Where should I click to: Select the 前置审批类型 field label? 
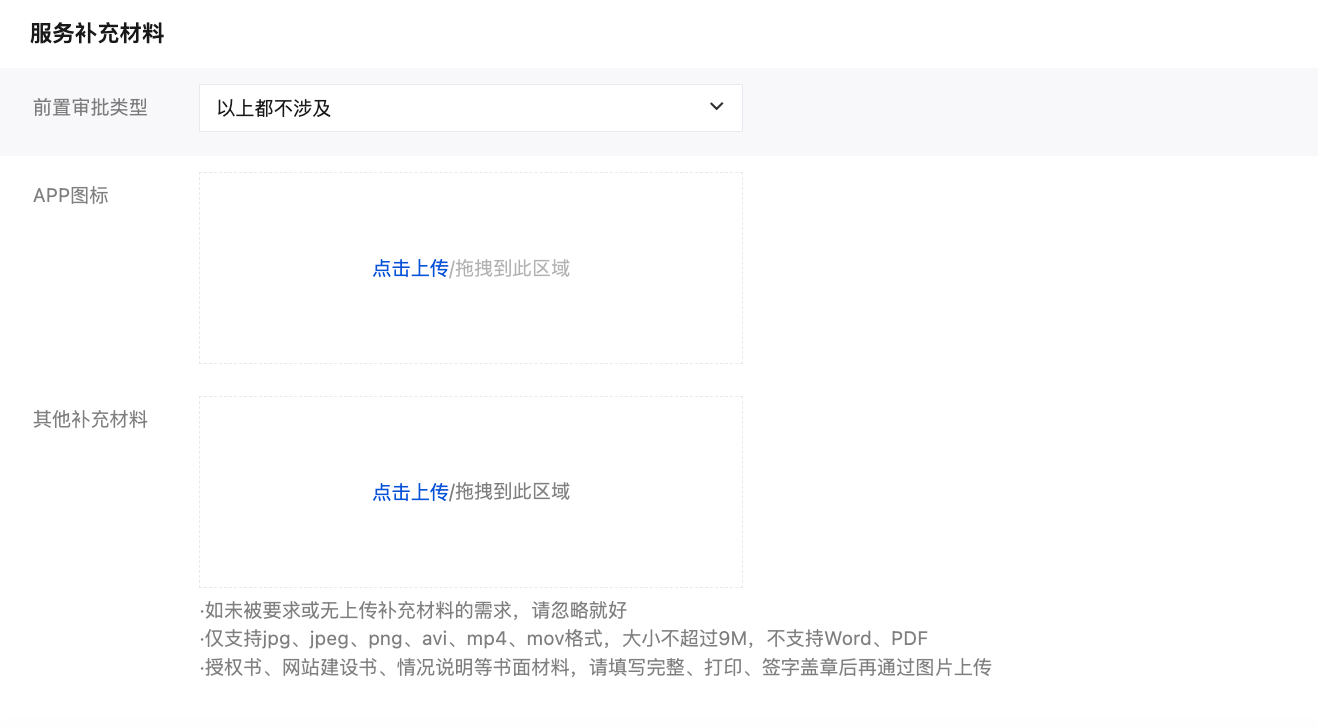(x=90, y=108)
